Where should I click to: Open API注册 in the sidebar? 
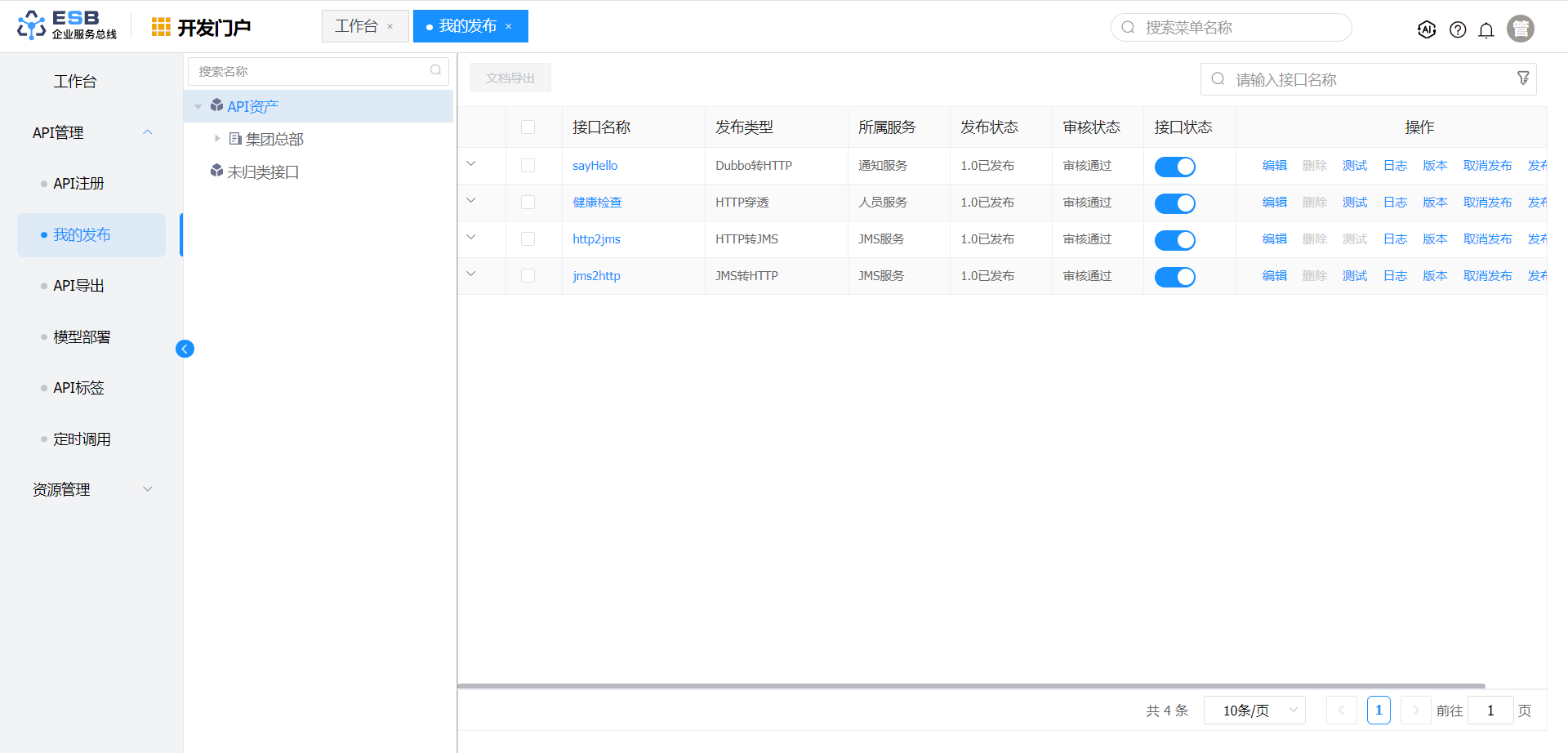tap(78, 184)
